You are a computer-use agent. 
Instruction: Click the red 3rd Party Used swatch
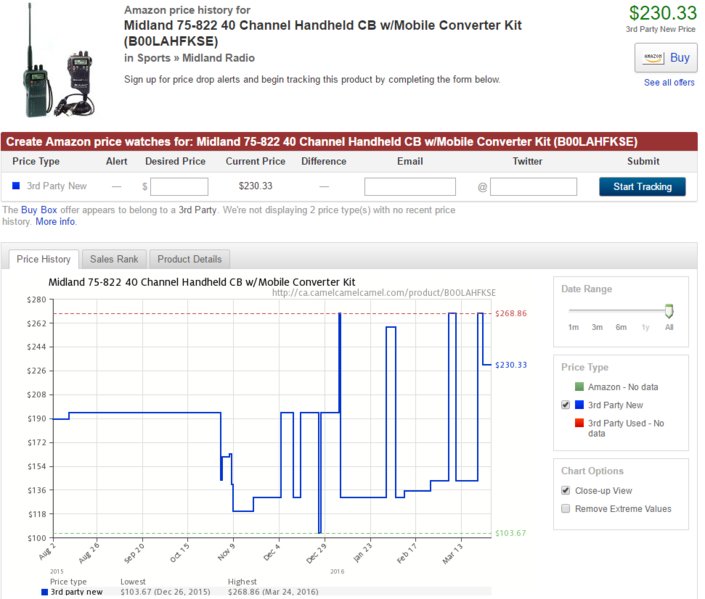click(x=580, y=423)
